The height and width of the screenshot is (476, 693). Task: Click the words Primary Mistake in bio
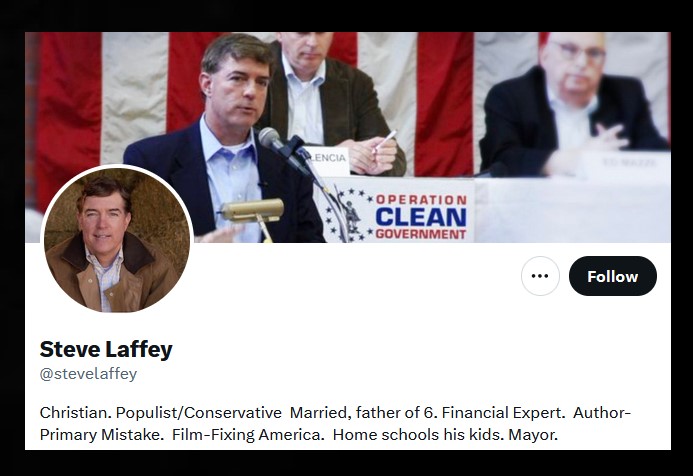[x=100, y=434]
